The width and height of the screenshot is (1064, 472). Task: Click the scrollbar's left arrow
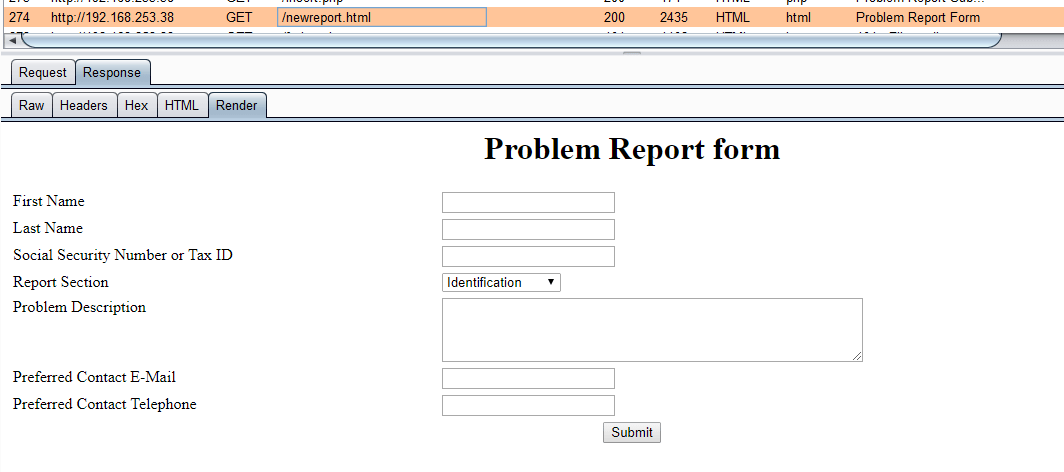13,40
